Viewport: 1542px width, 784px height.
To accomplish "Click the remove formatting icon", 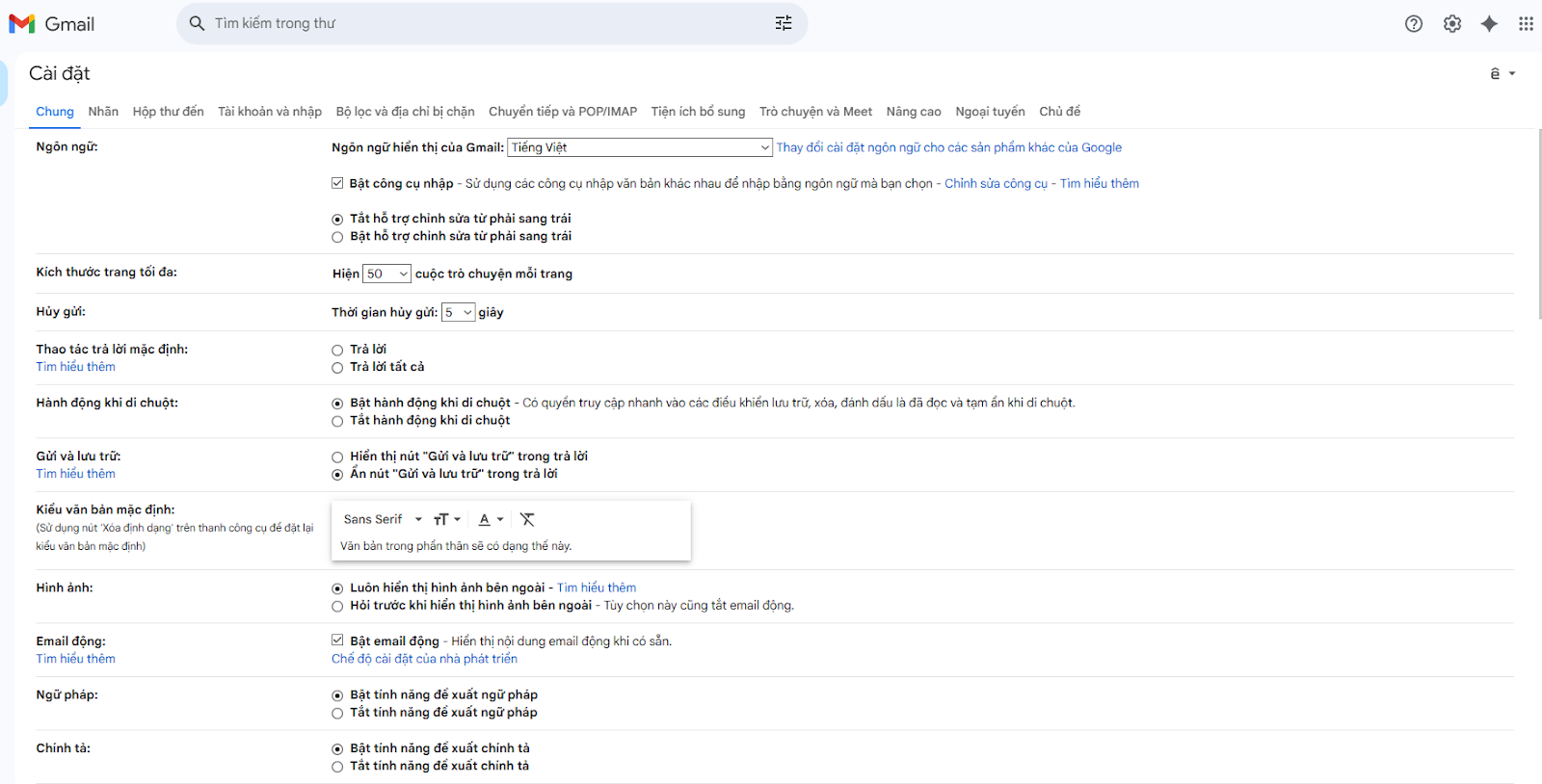I will (x=527, y=519).
